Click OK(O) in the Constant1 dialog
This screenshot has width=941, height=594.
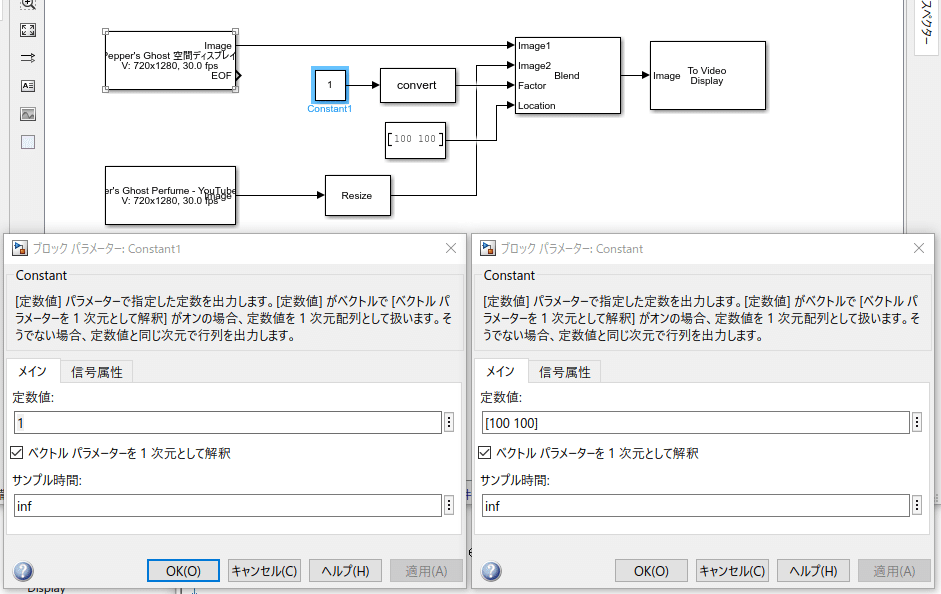click(x=183, y=571)
